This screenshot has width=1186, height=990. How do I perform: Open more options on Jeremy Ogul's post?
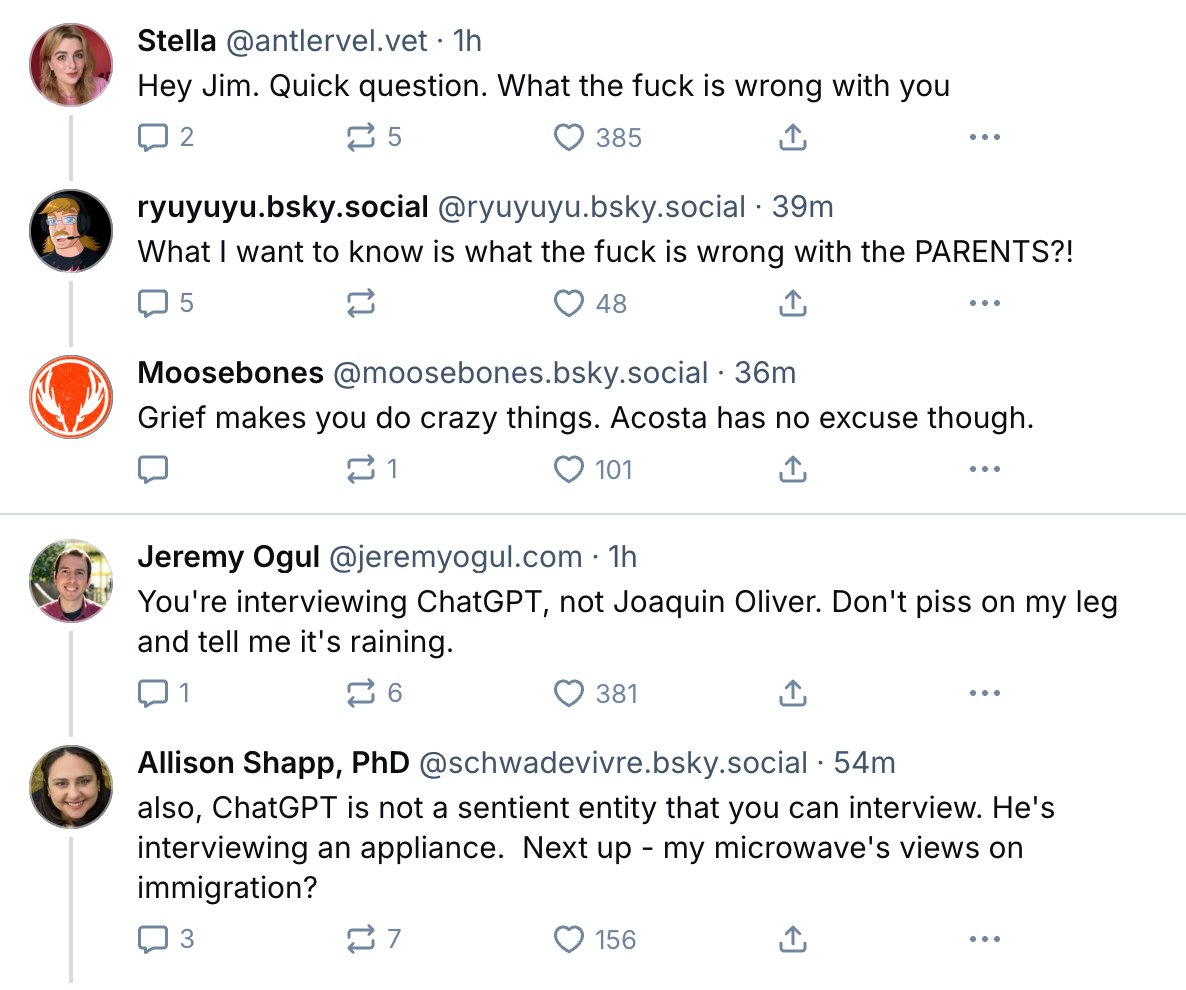point(985,692)
